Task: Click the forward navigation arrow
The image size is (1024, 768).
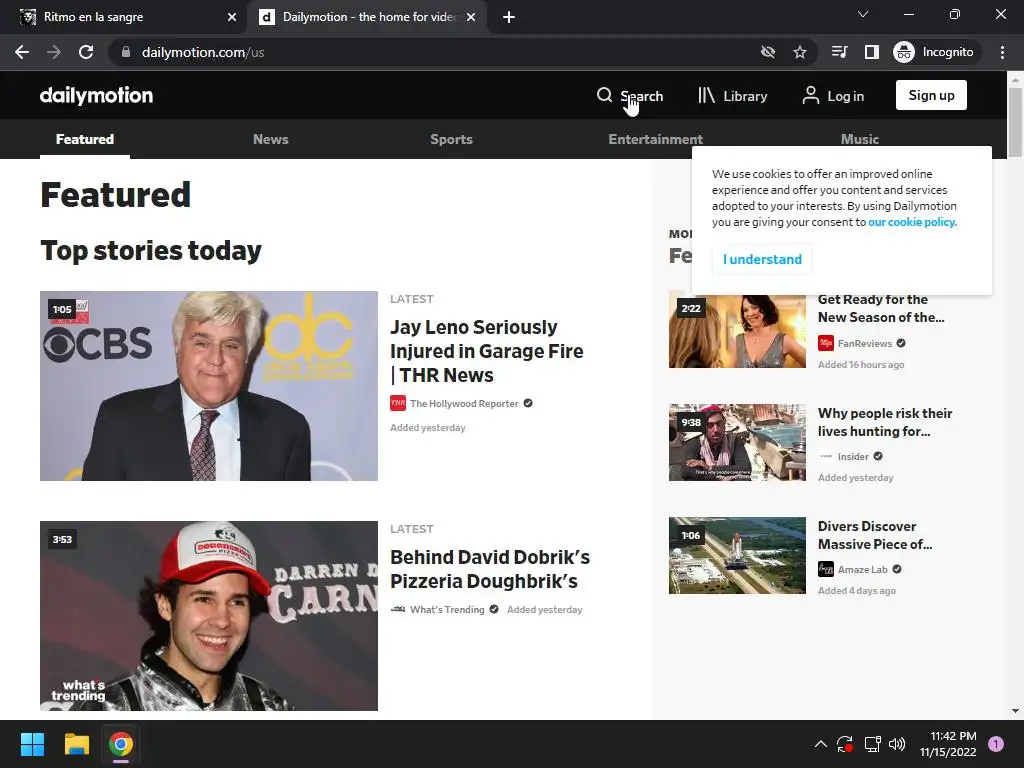Action: pyautogui.click(x=54, y=52)
